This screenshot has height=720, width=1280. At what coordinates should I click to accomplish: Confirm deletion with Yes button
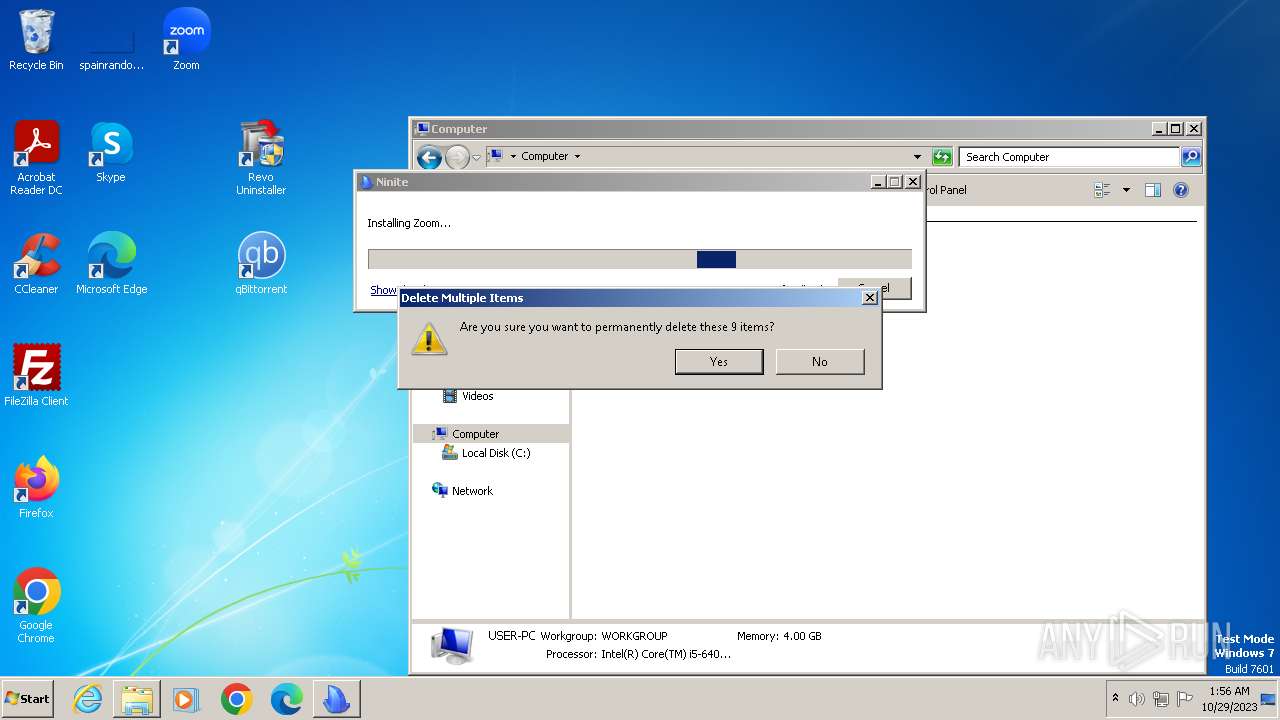coord(719,361)
